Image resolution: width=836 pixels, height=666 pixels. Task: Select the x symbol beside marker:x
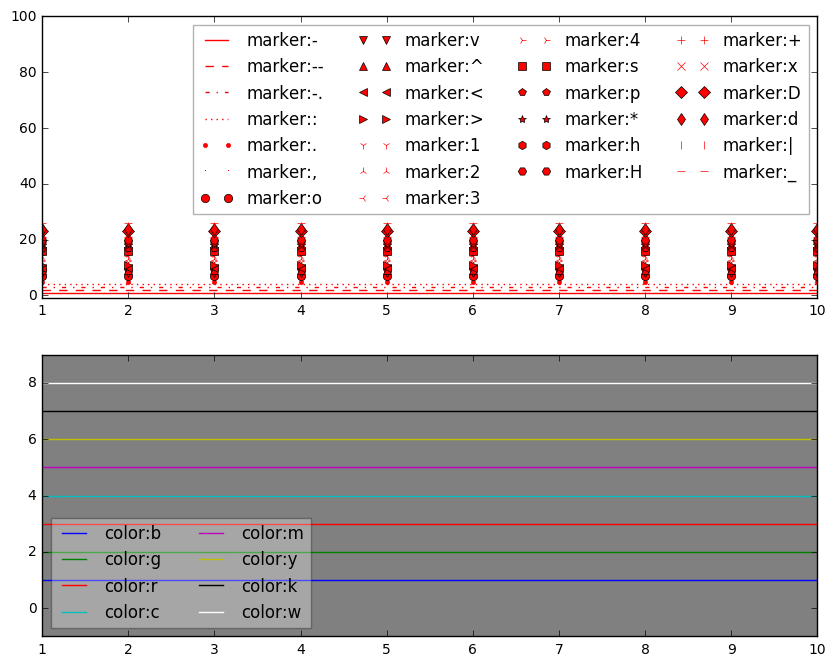tap(681, 67)
